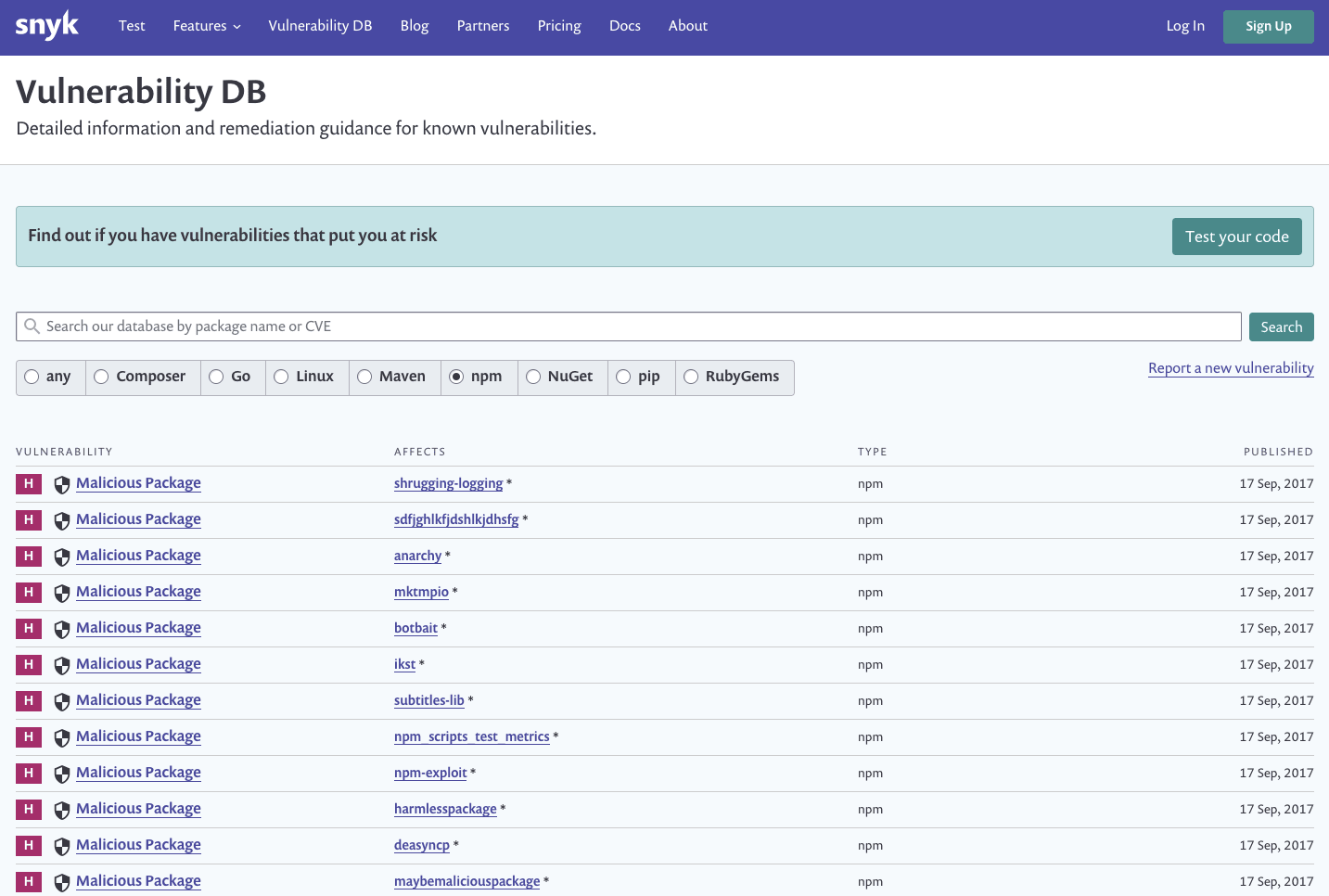Select the any package type radio
The image size is (1329, 896).
pos(32,377)
